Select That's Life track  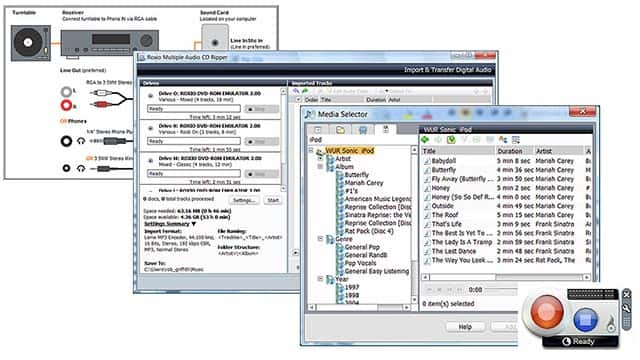point(447,224)
